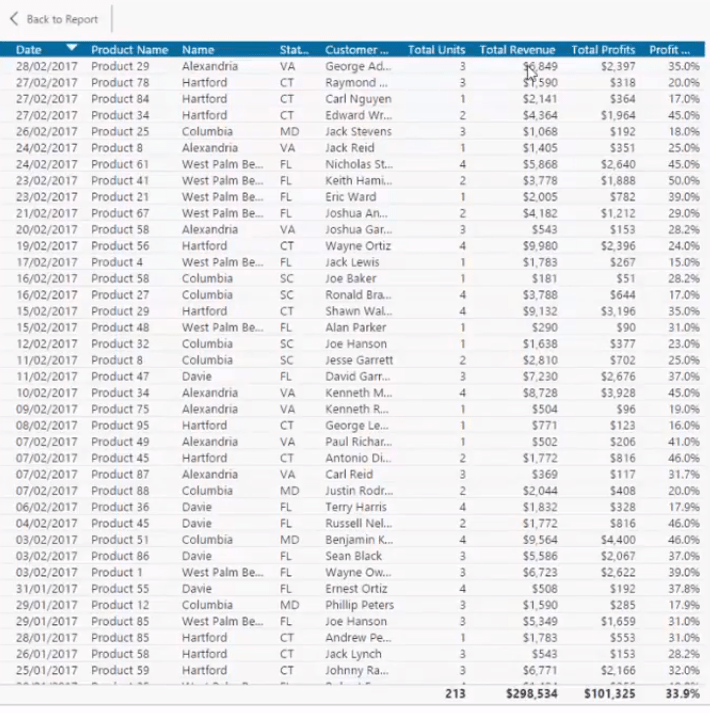Click revenue value $5,349
The width and height of the screenshot is (710, 713).
pyautogui.click(x=540, y=622)
